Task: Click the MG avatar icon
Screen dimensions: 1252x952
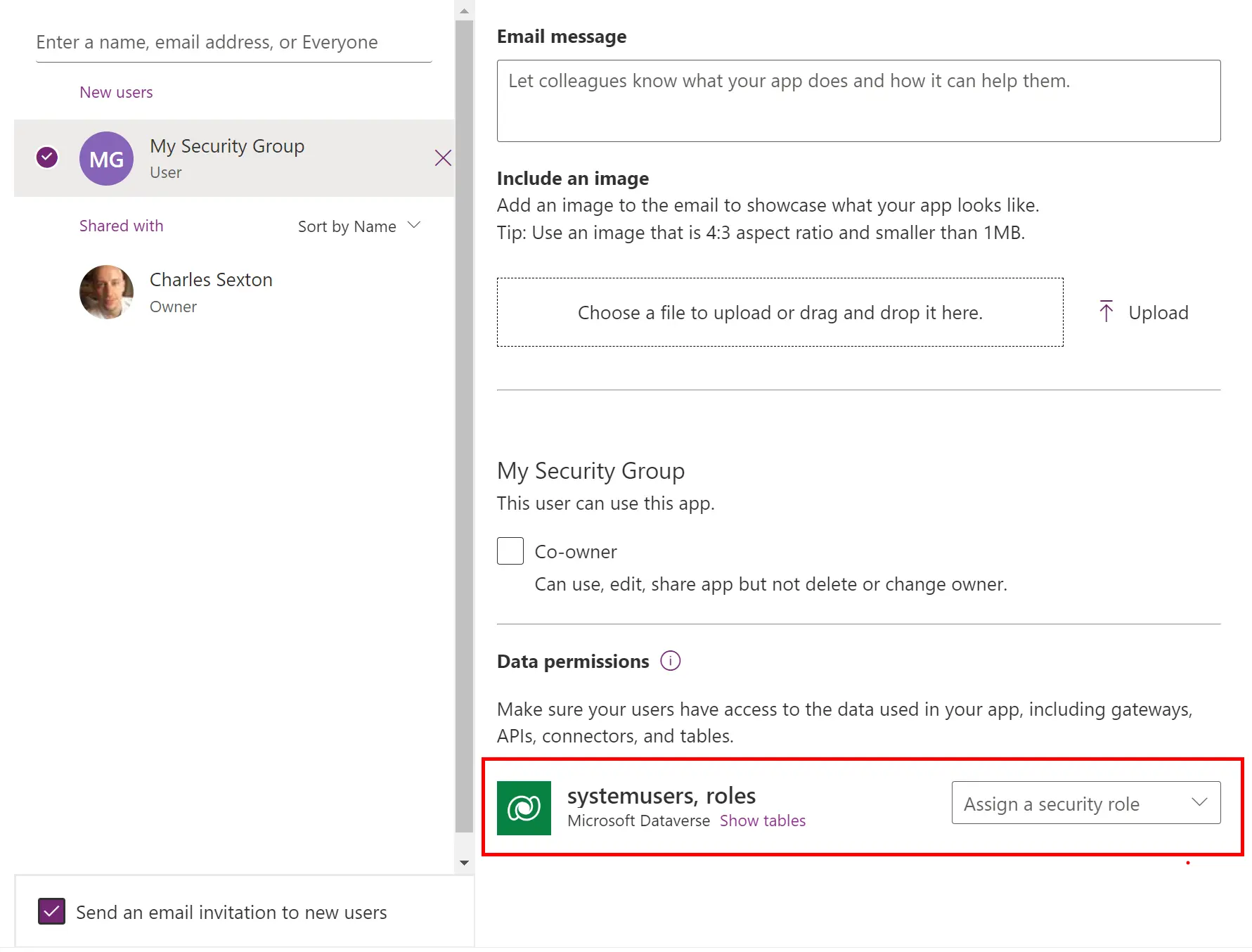Action: pos(106,159)
